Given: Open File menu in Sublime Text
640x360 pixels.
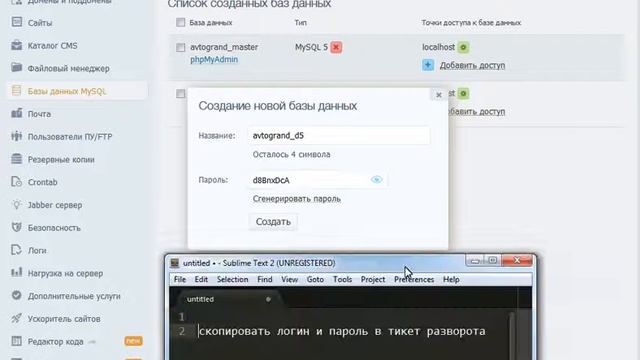Looking at the screenshot, I should 180,280.
